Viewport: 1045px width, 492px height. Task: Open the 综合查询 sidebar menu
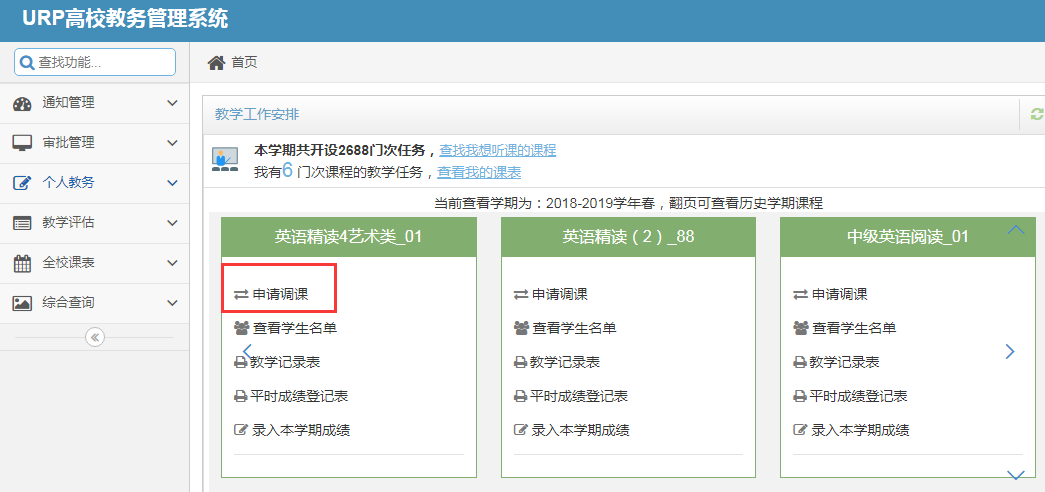point(95,303)
